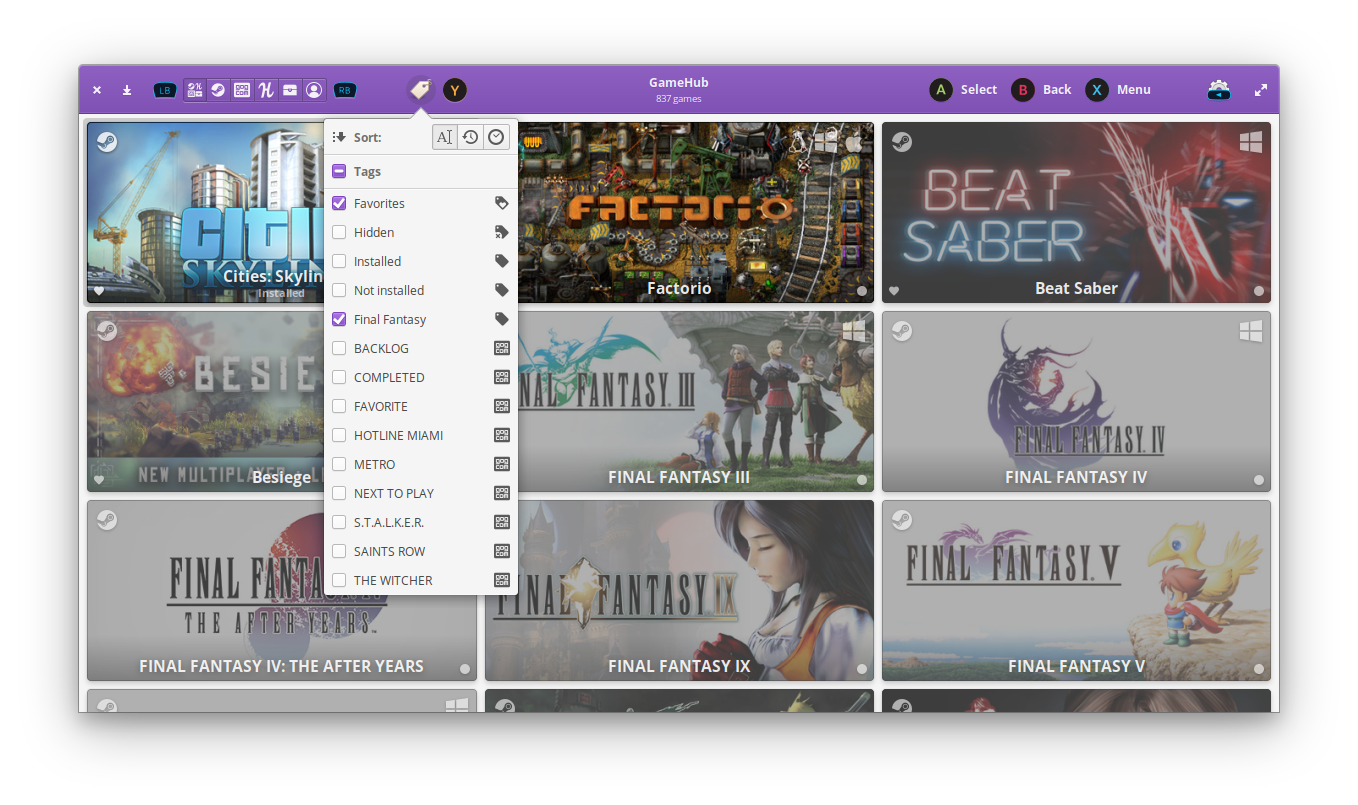Click the heart icon on Besiege card
This screenshot has width=1358, height=805.
point(99,480)
